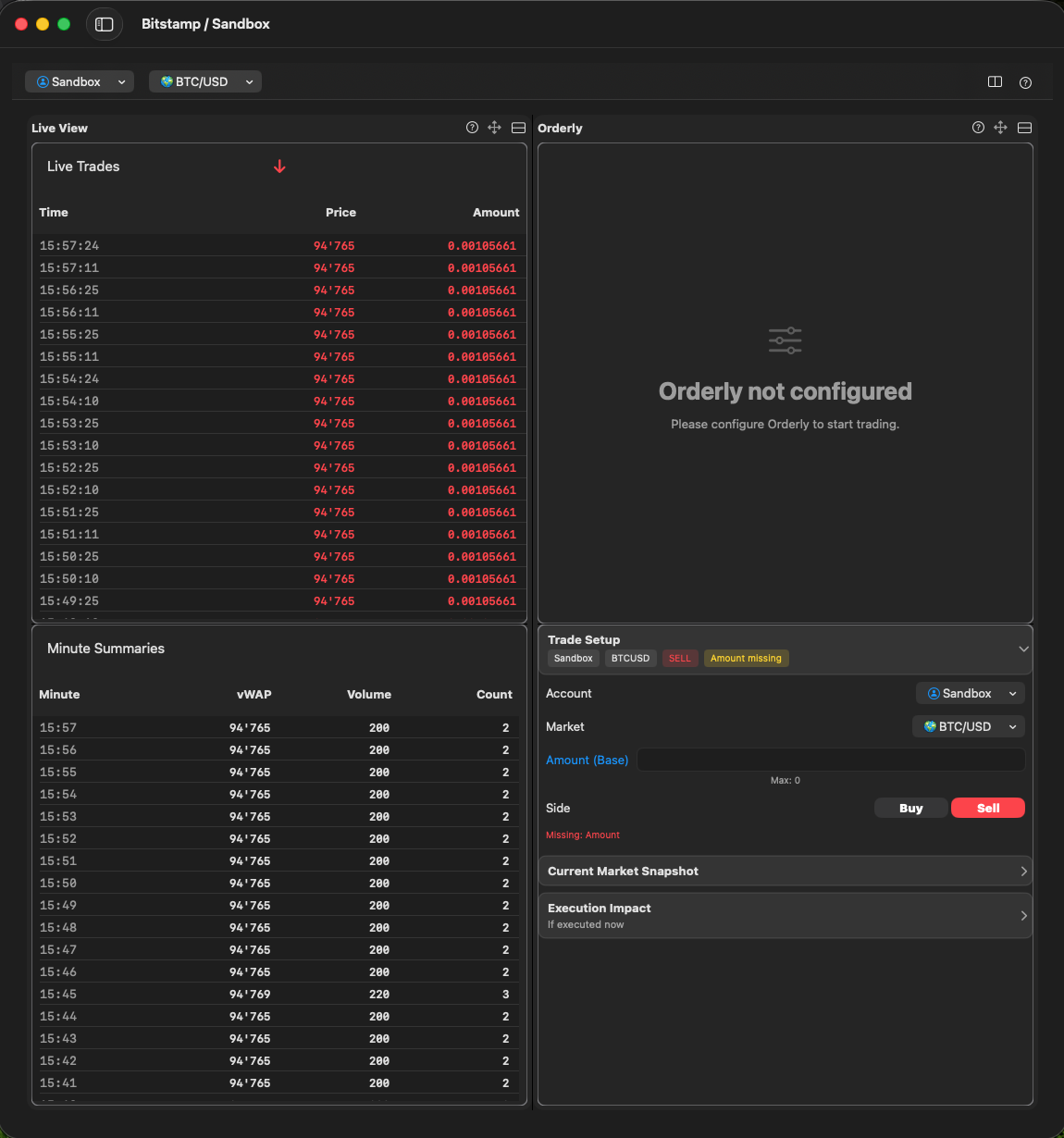Collapse the Trade Setup section

1023,649
